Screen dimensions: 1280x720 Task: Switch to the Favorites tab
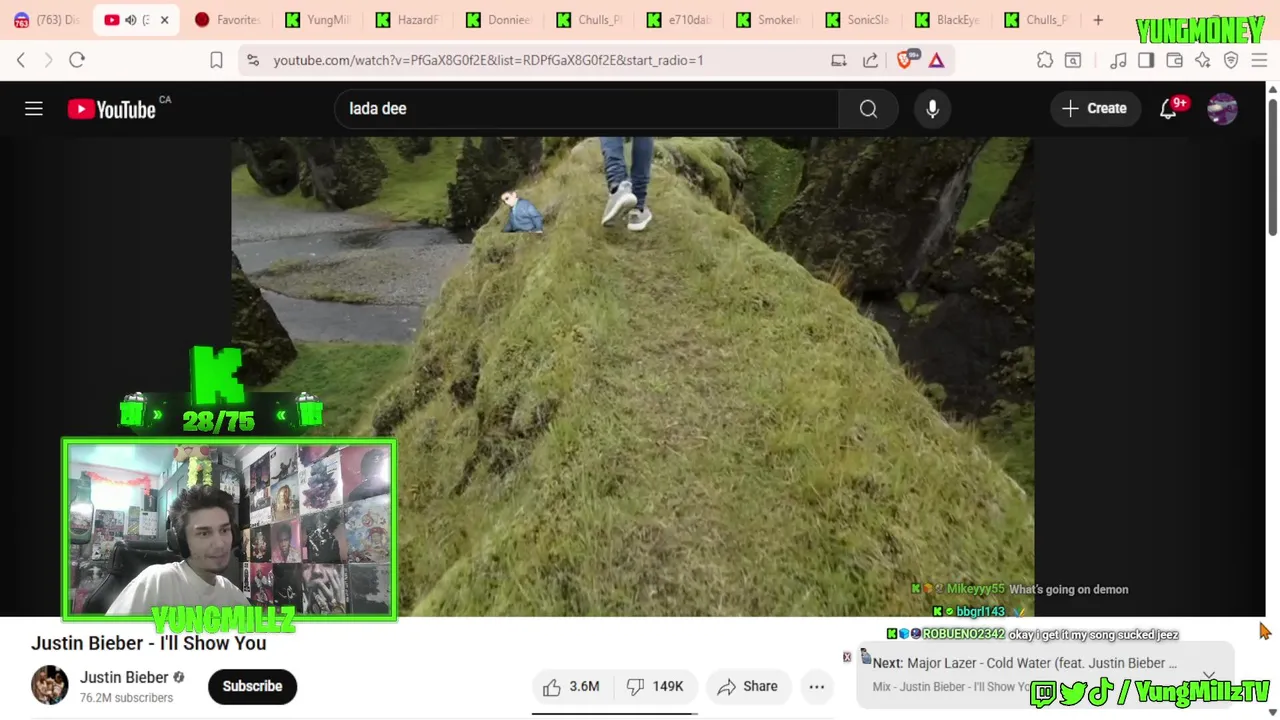(x=229, y=20)
